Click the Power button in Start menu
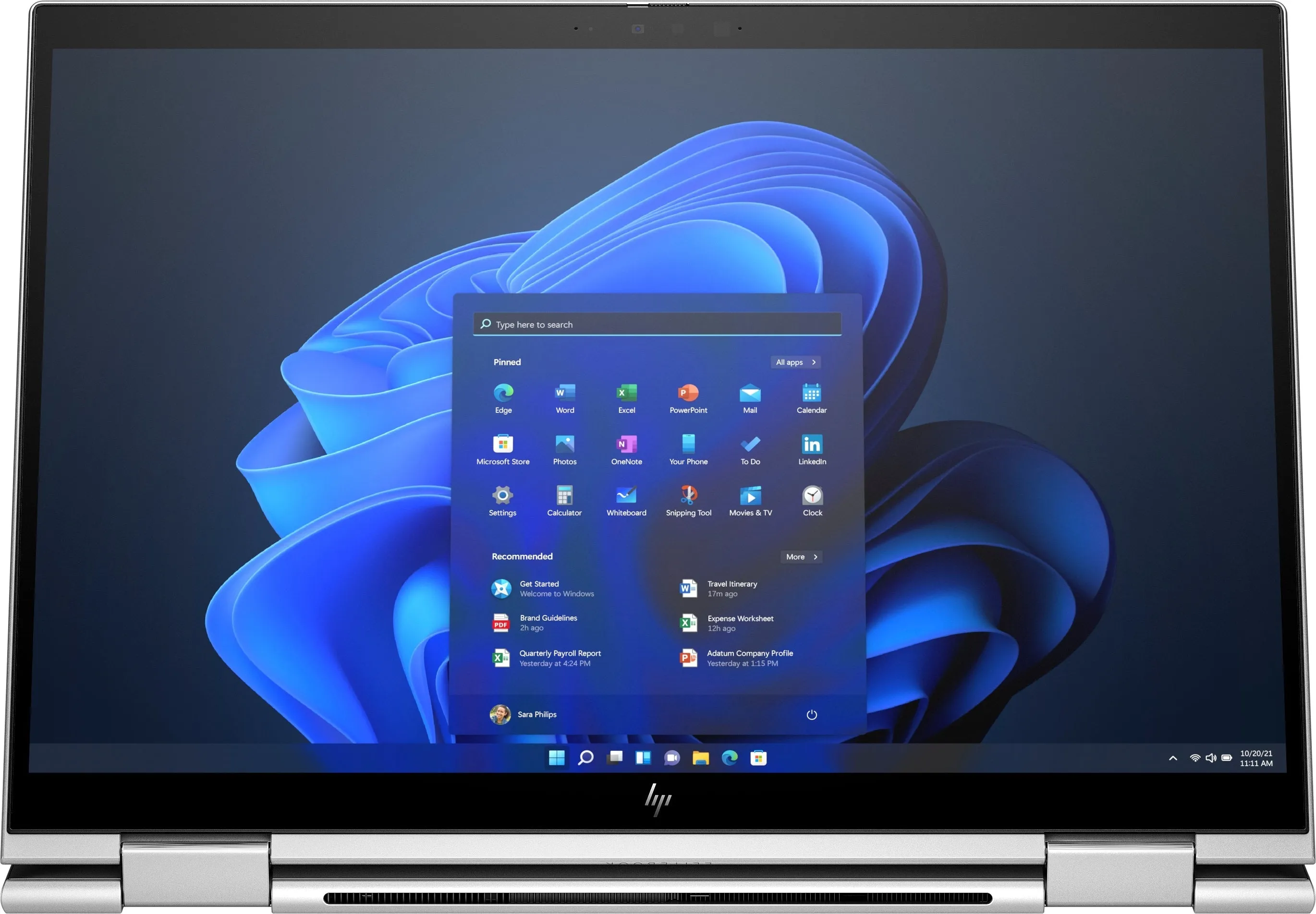The width and height of the screenshot is (1316, 914). (x=811, y=714)
